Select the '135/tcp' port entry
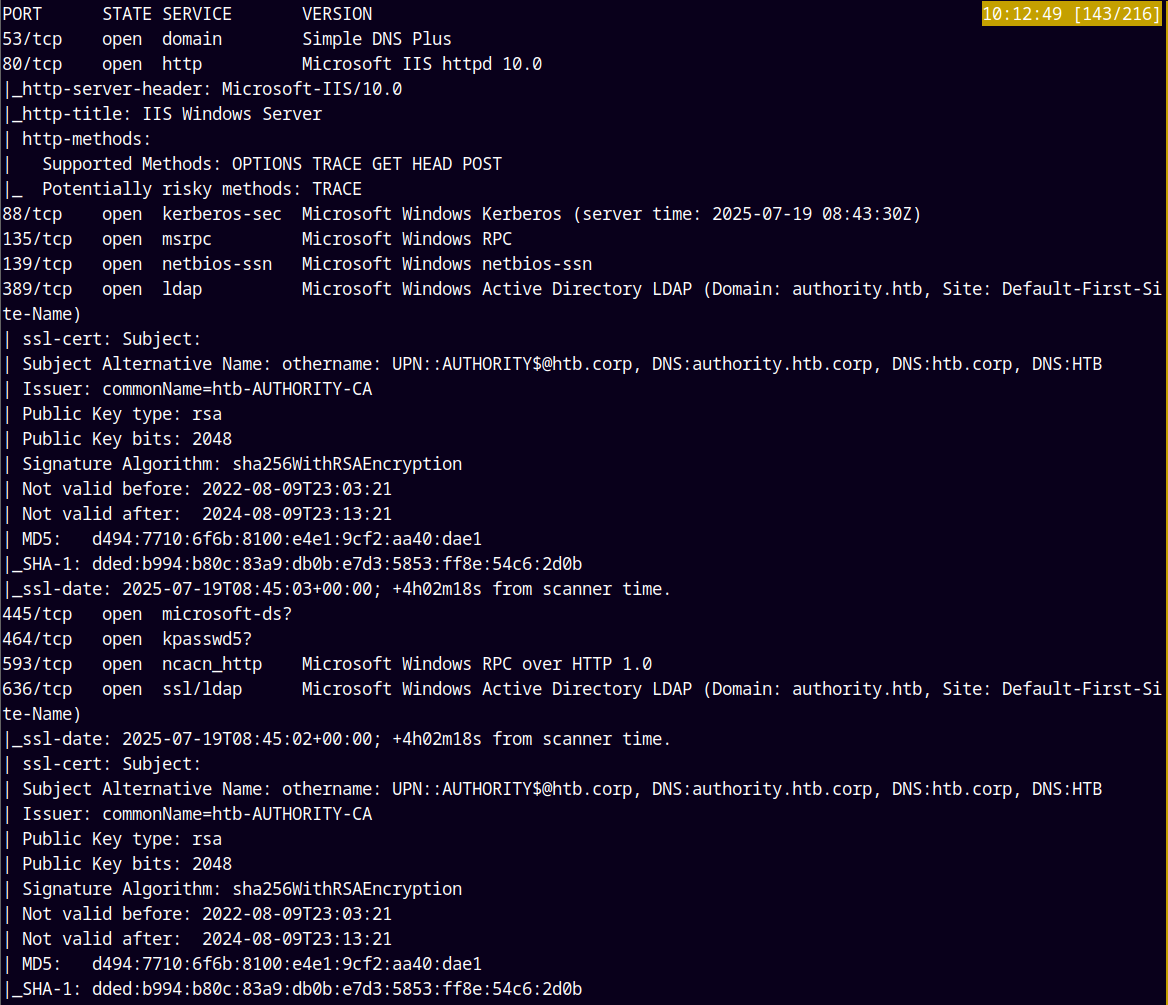1168x1005 pixels. (37, 239)
